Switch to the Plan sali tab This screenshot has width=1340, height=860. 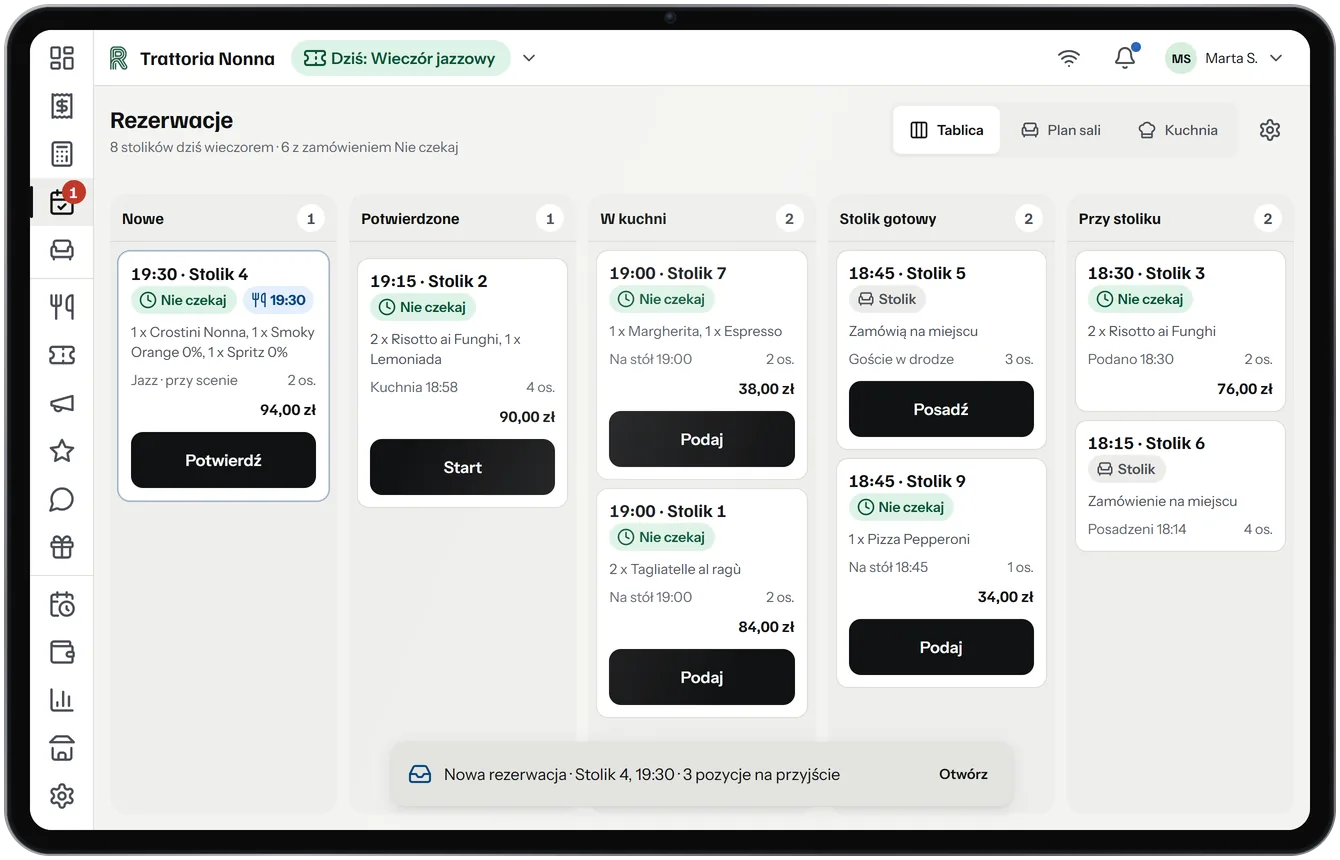(1060, 130)
